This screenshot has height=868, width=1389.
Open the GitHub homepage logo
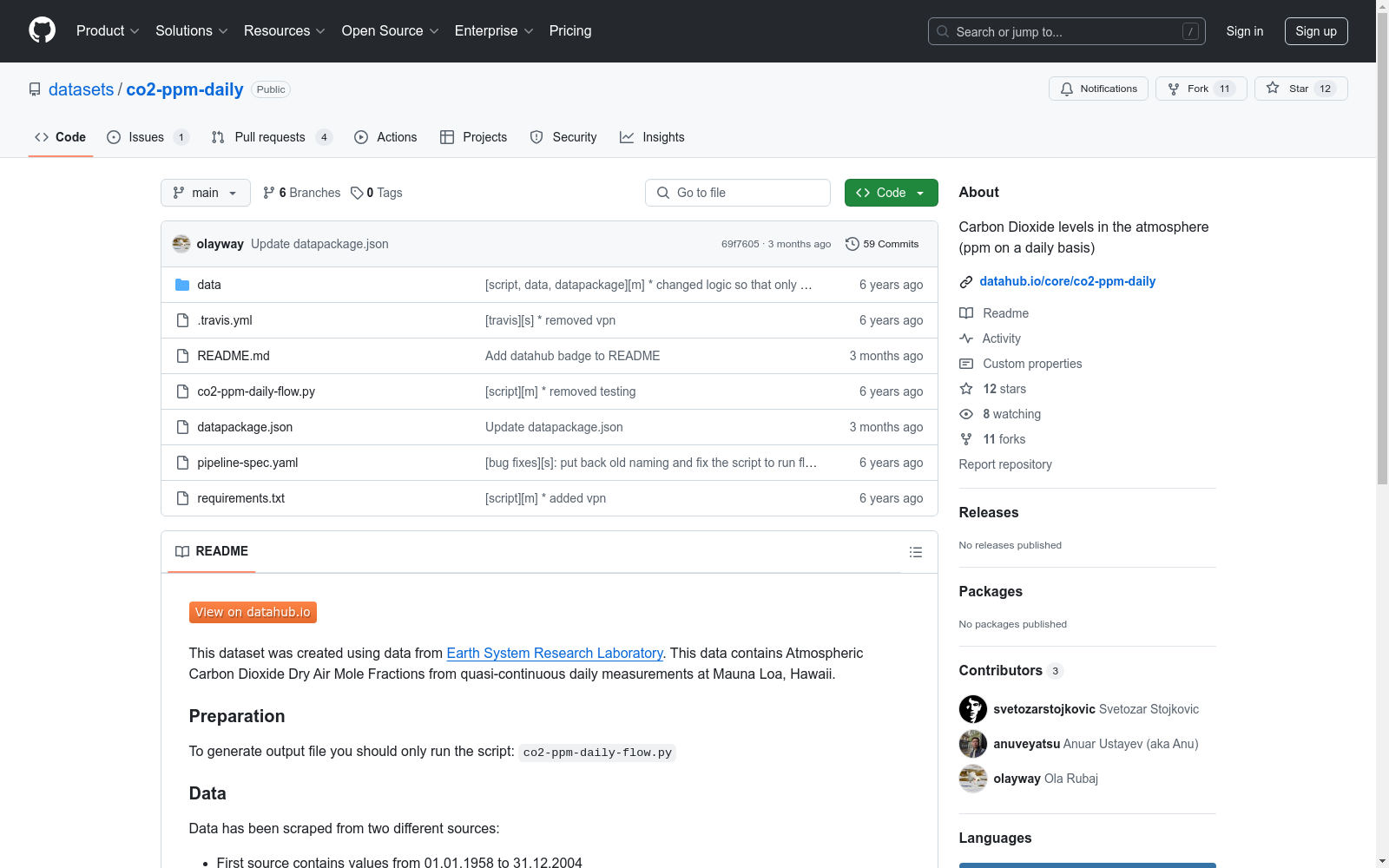pos(42,30)
